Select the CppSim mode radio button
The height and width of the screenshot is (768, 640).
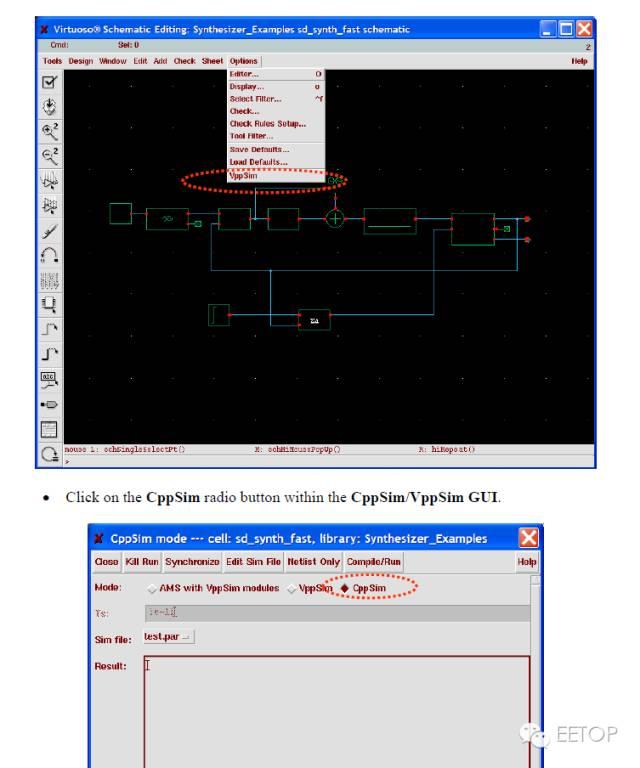(345, 588)
